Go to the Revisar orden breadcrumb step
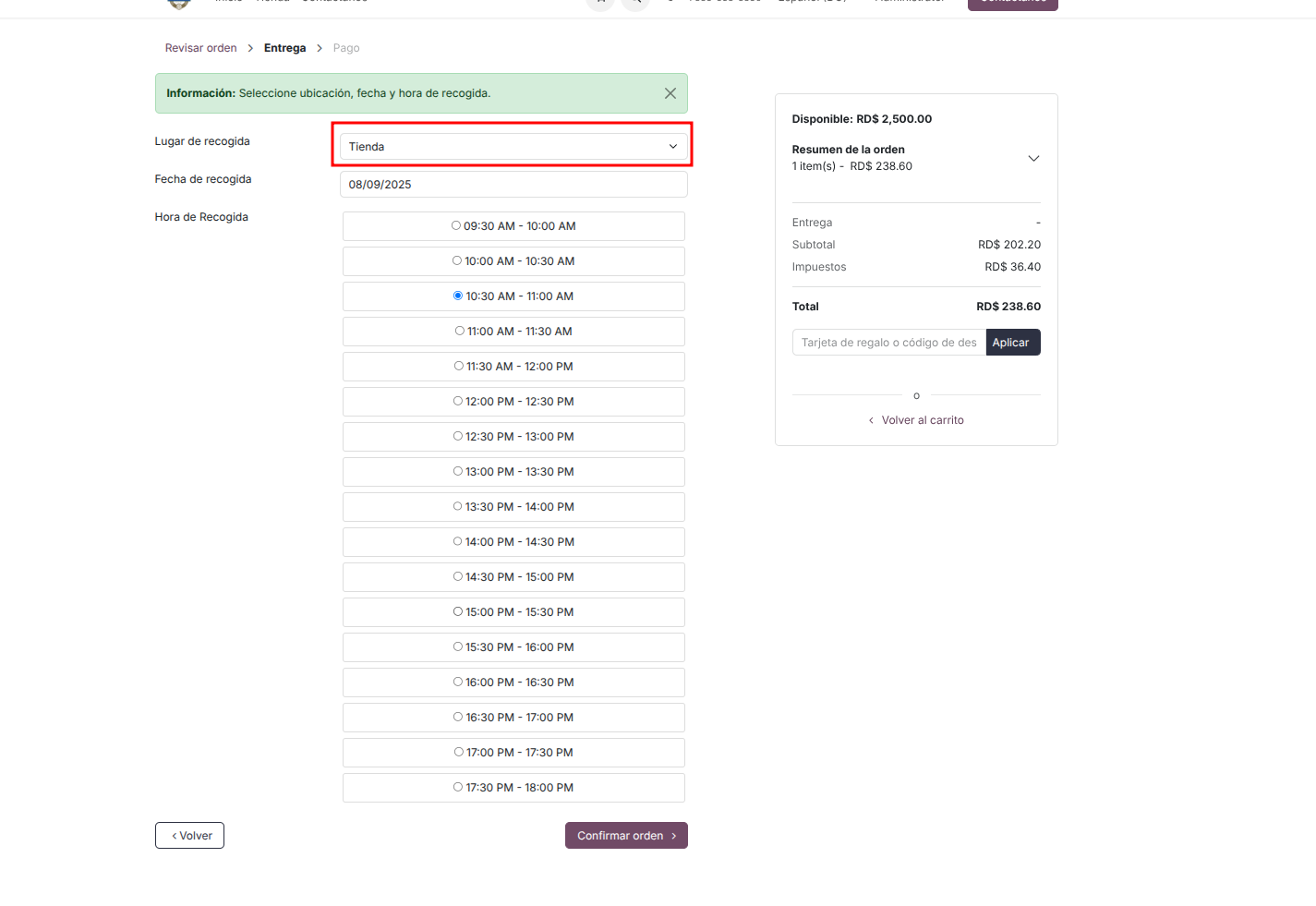1316x906 pixels. 200,48
